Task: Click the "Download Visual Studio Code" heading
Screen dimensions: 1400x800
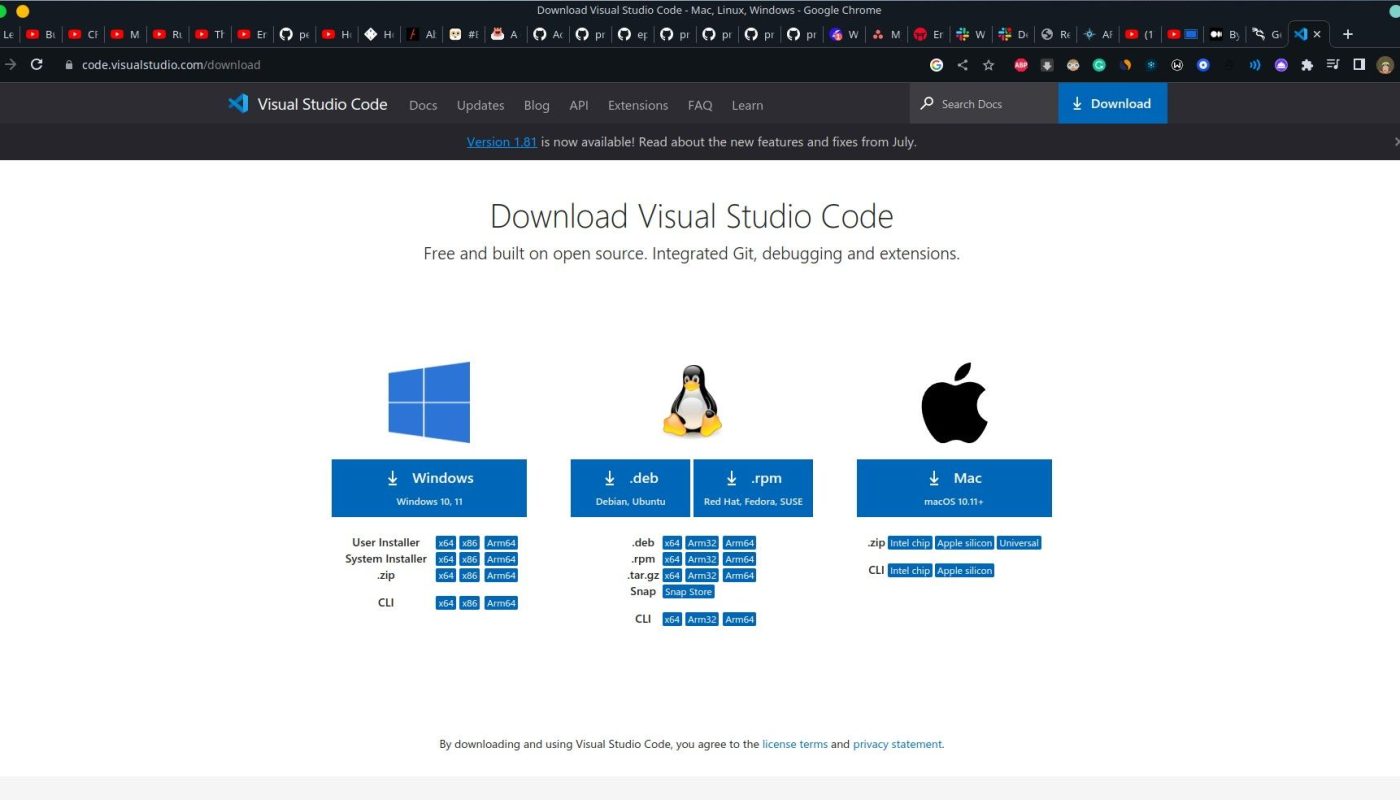Action: (x=692, y=216)
